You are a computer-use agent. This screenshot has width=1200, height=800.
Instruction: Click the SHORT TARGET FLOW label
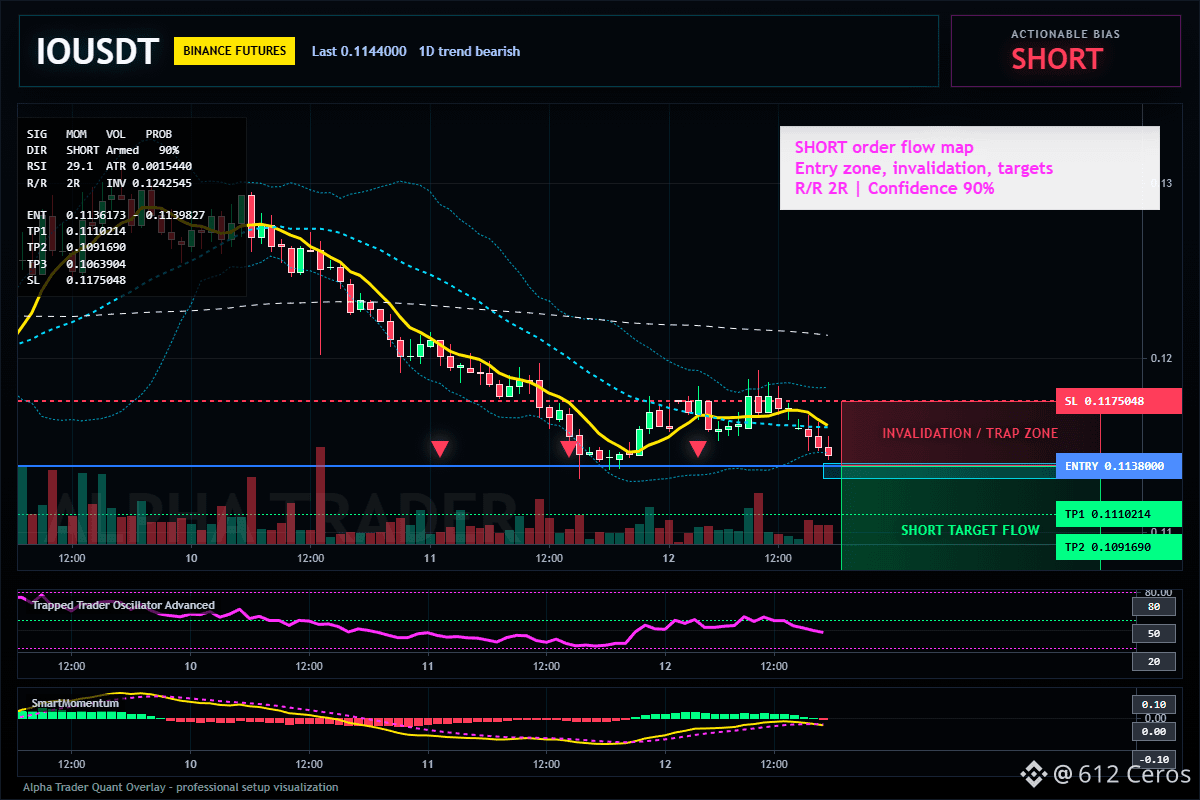[x=970, y=530]
